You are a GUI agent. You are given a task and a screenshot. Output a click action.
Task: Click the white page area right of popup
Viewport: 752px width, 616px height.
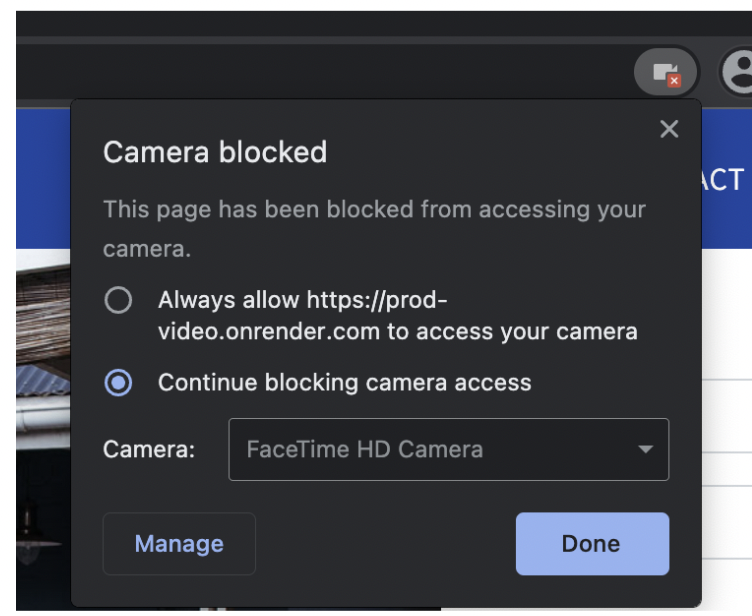[727, 420]
